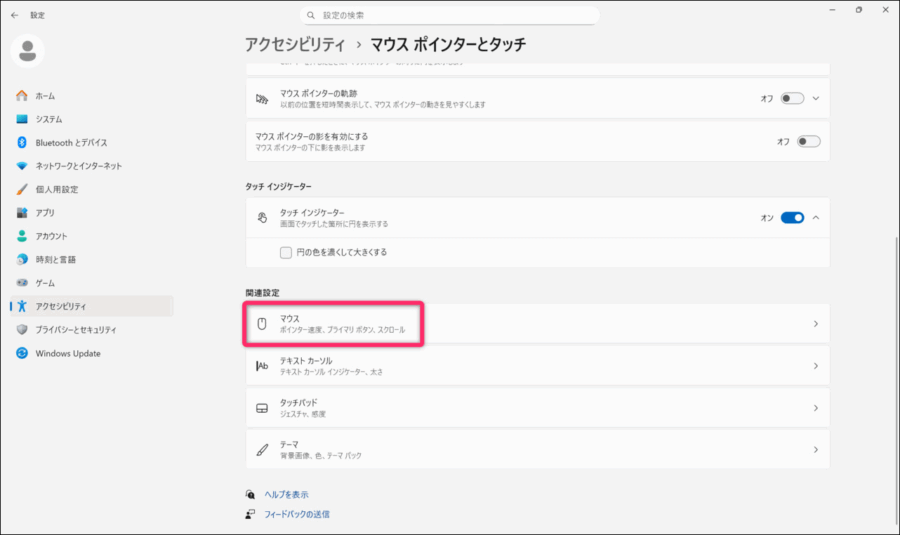Toggle マウス ポインターの軌跡 switch
Viewport: 900px width, 535px height.
(x=792, y=99)
